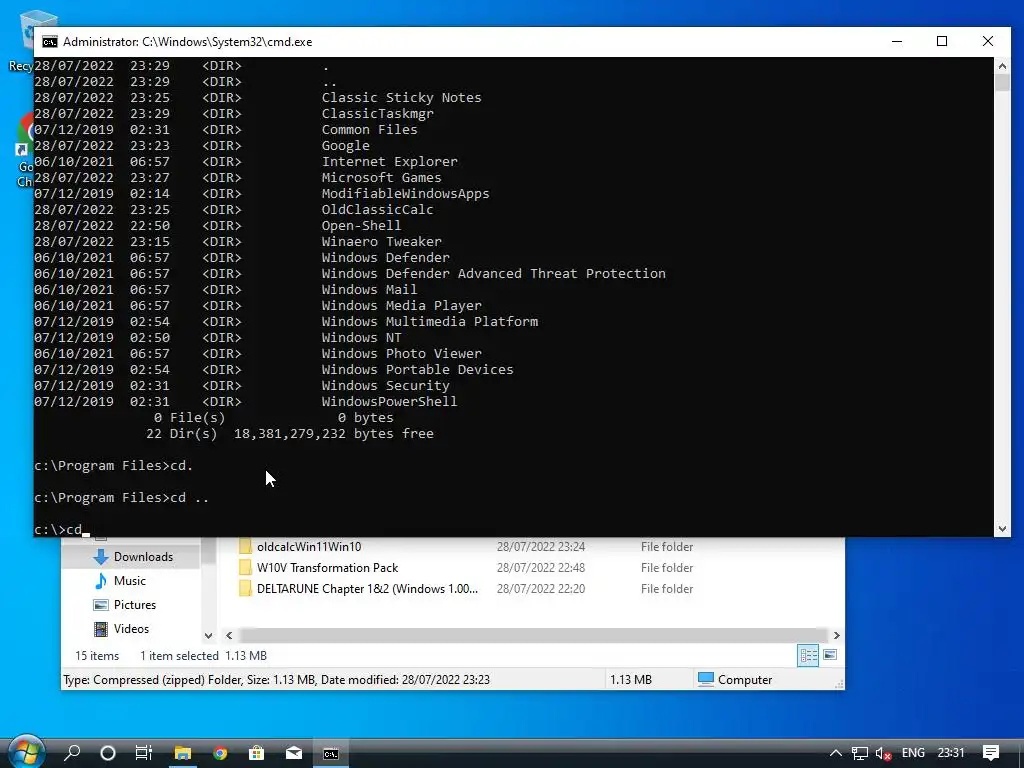
Task: Launch Chrome from taskbar
Action: (220, 753)
